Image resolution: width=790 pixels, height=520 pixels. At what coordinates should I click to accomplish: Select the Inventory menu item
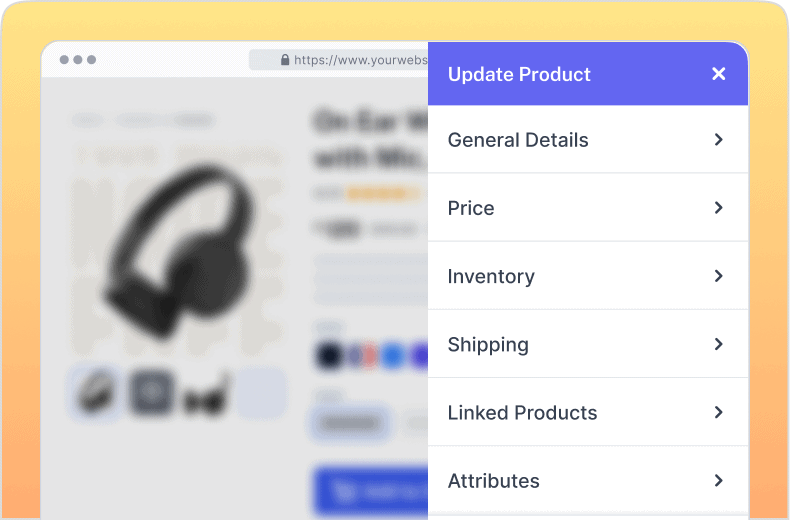[491, 276]
